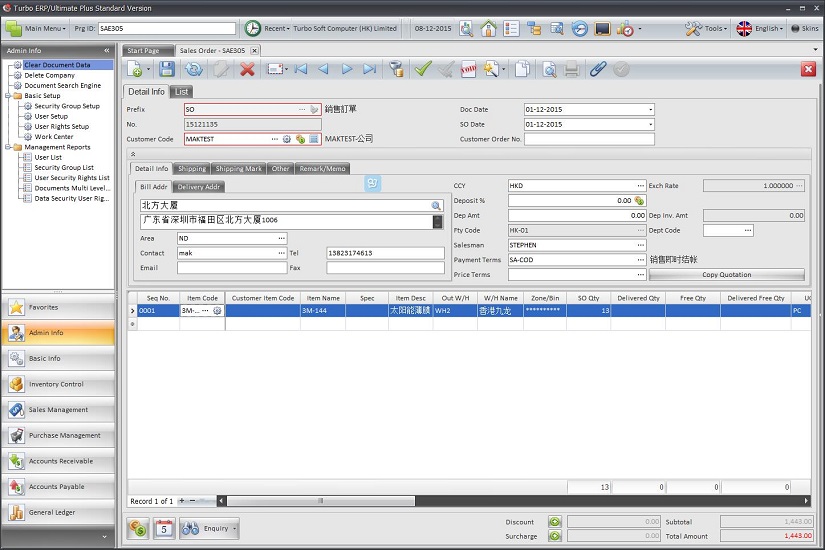Screen dimensions: 825x550
Task: Click the coins currency icon at bottom
Action: click(x=138, y=528)
